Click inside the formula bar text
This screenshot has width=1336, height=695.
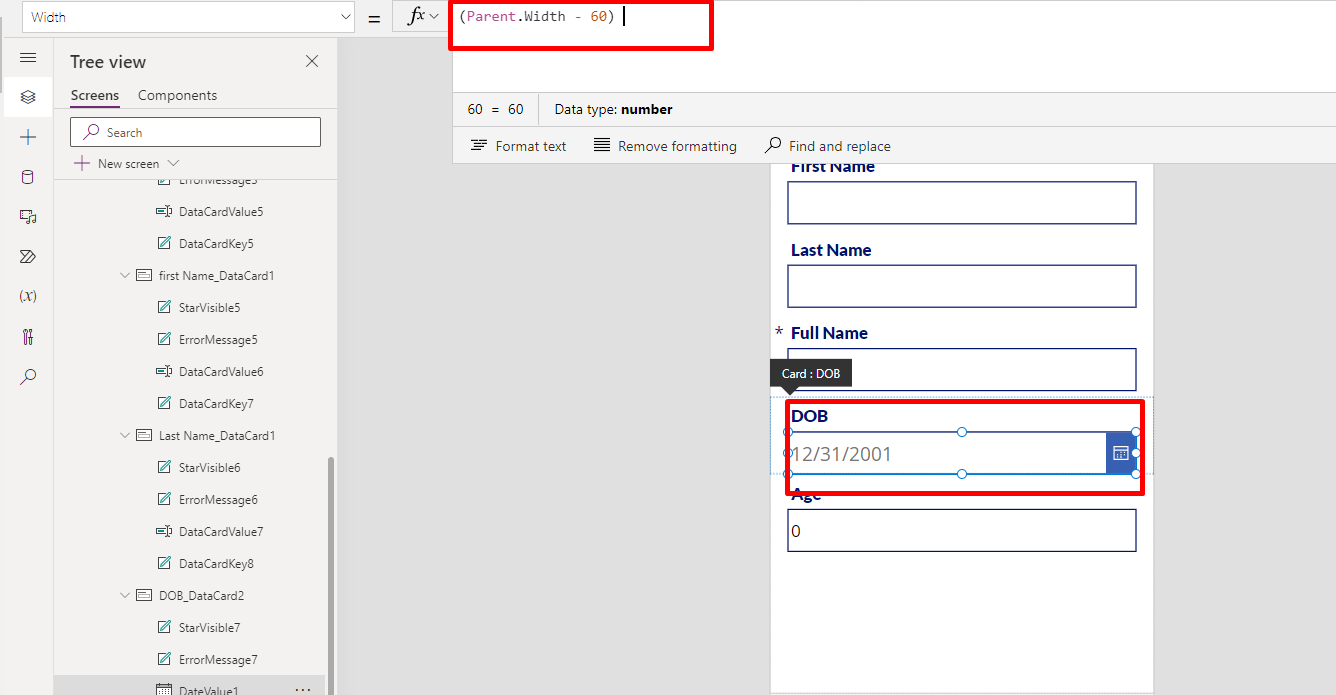click(x=537, y=17)
